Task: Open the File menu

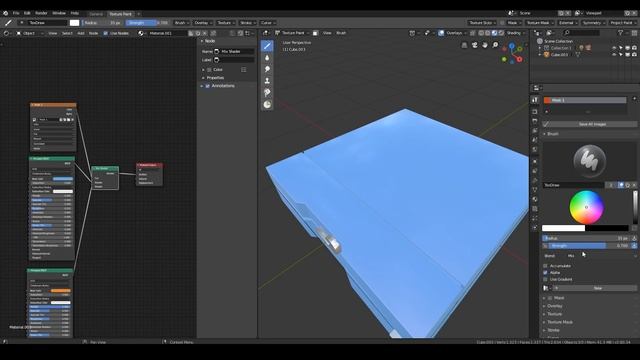Action: (16, 13)
